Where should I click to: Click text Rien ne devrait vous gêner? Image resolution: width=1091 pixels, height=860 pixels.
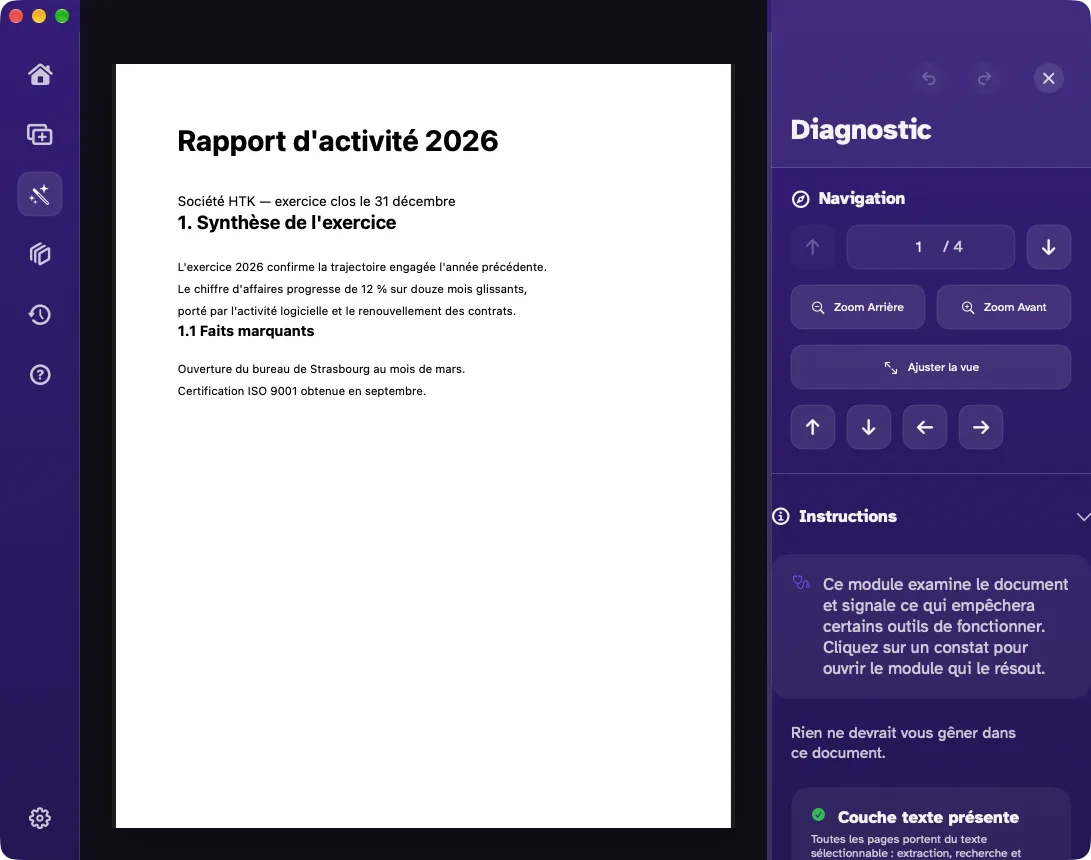(903, 742)
